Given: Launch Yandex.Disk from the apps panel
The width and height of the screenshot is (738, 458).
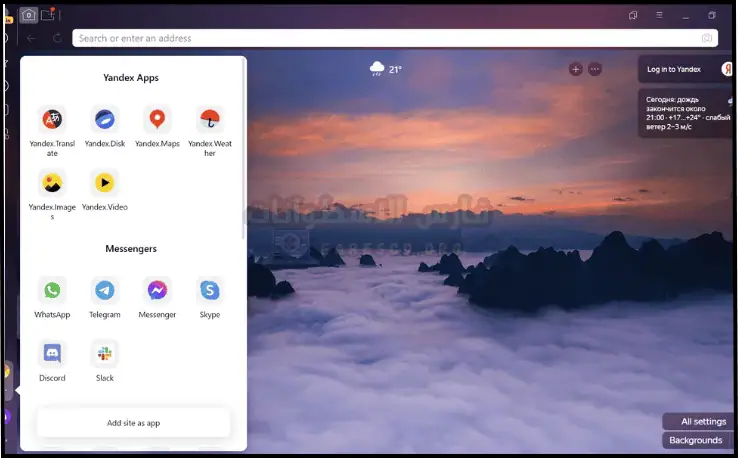Looking at the screenshot, I should pyautogui.click(x=105, y=120).
